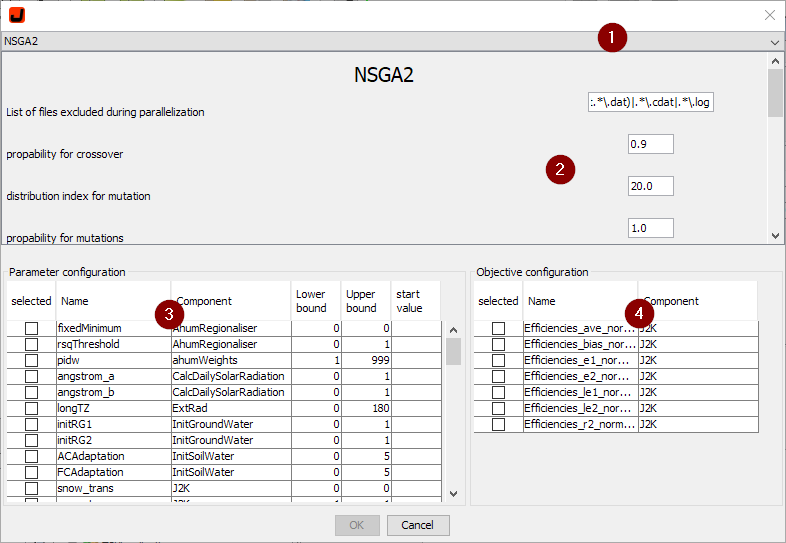Select the Efficiencies_r2_norm objective checkbox
The height and width of the screenshot is (543, 786).
(498, 425)
